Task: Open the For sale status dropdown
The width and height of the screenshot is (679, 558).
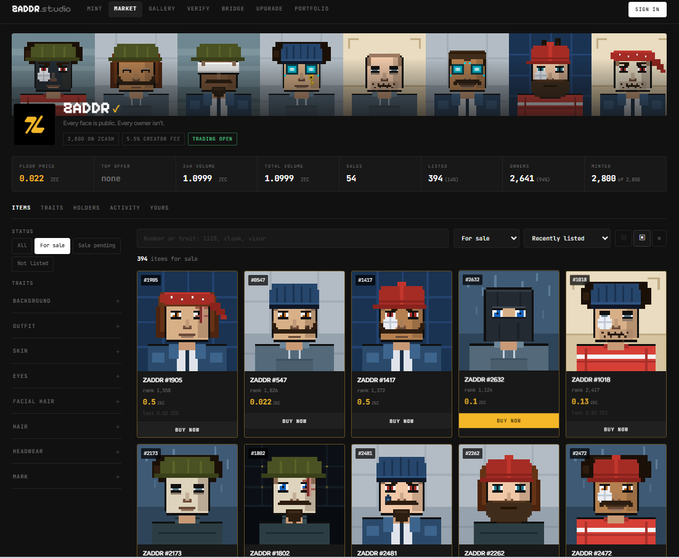Action: click(x=487, y=238)
